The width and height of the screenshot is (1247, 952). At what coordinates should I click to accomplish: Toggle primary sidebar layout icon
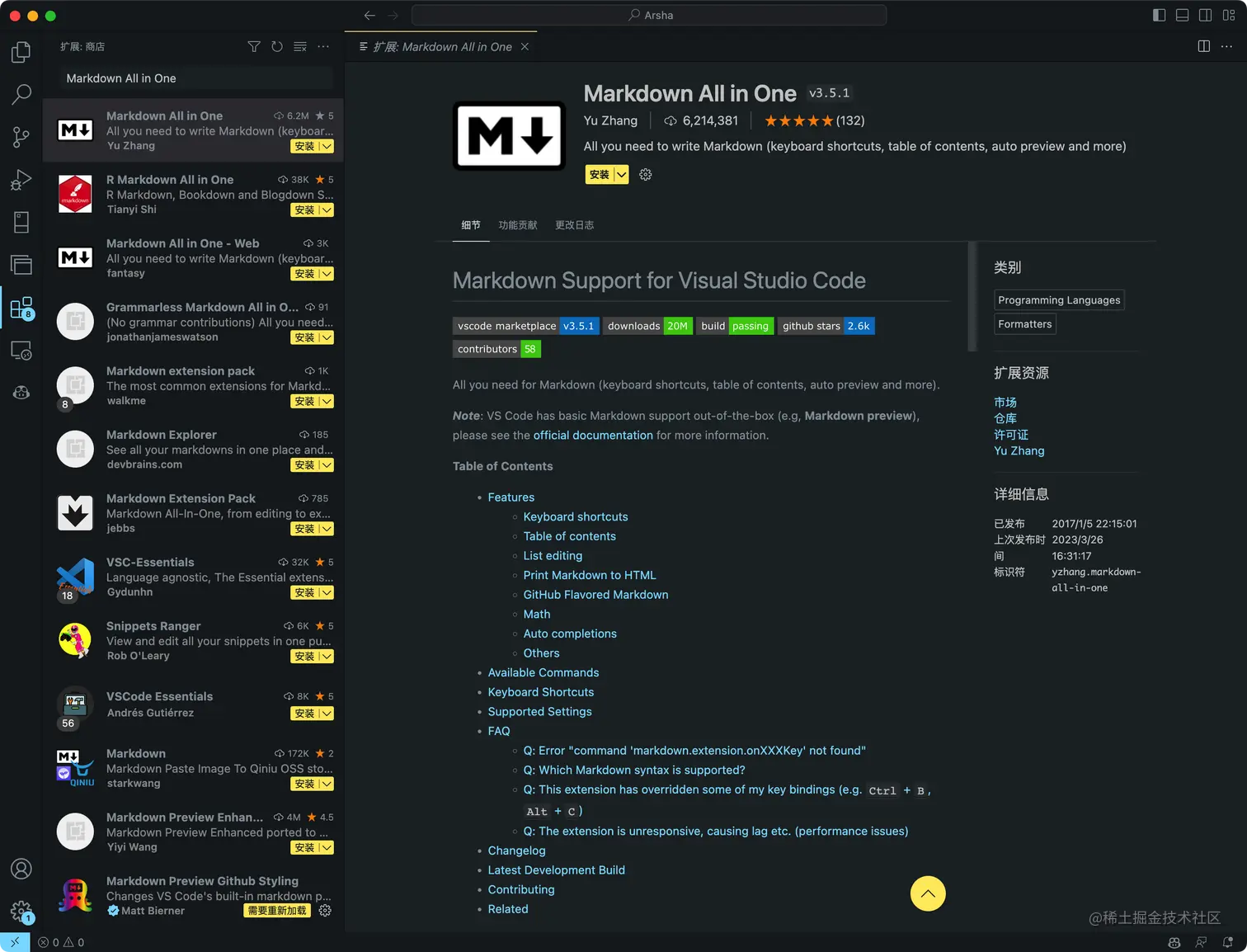click(x=1159, y=15)
